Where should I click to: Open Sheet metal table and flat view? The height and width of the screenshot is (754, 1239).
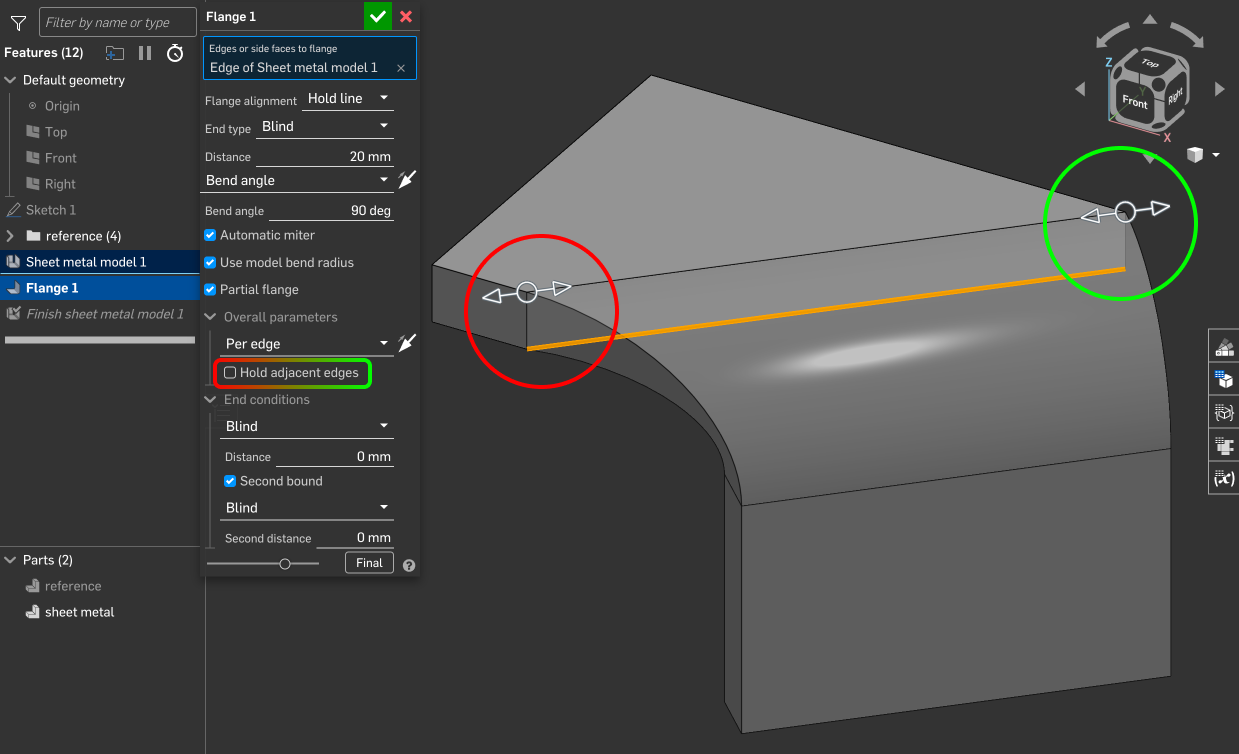(1224, 446)
